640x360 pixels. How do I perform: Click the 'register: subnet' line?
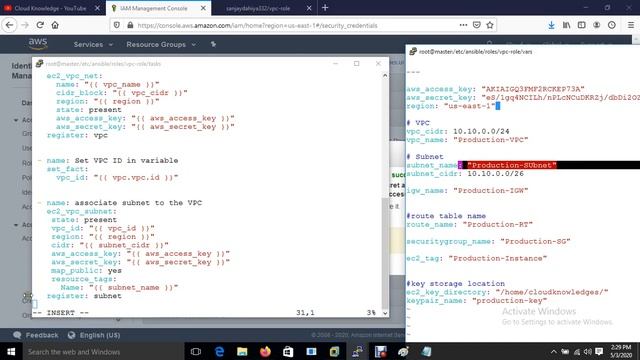pyautogui.click(x=84, y=296)
